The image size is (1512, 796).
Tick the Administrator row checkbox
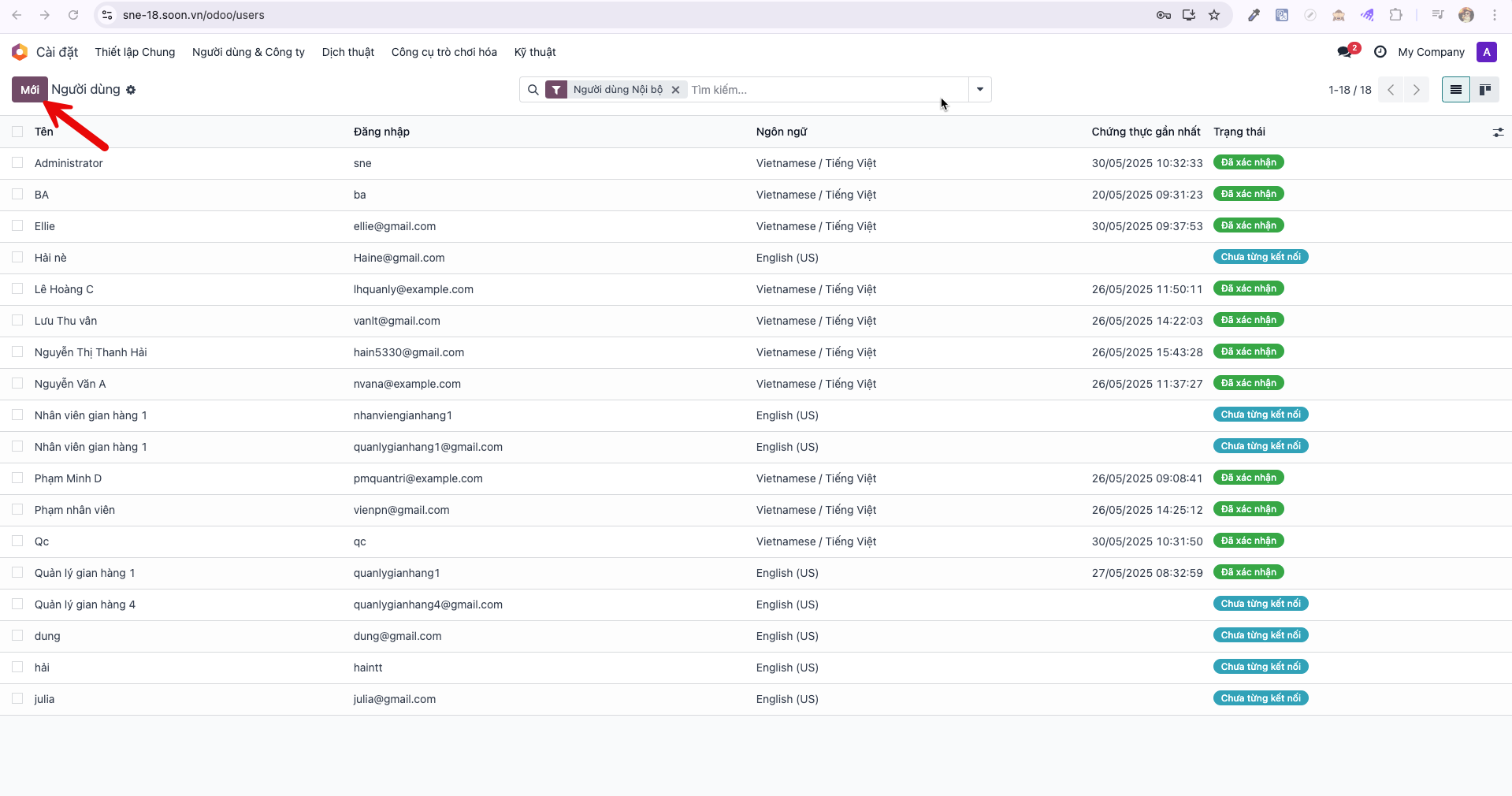click(x=17, y=162)
